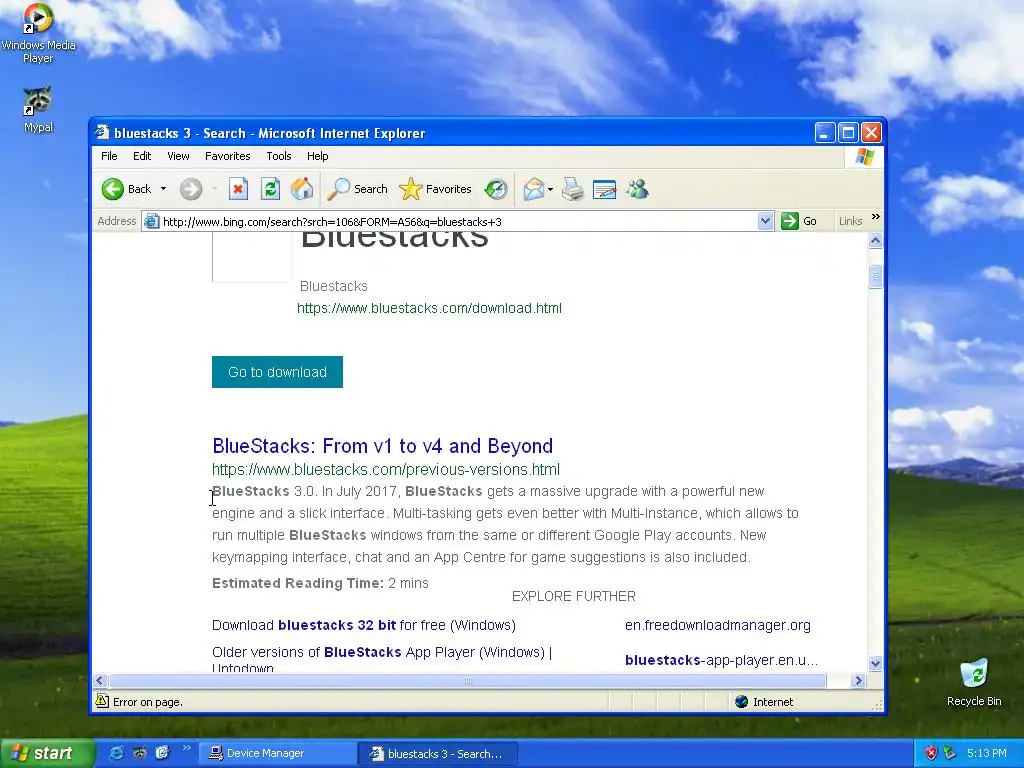The height and width of the screenshot is (768, 1024).
Task: Open the Help menu
Action: [x=317, y=156]
